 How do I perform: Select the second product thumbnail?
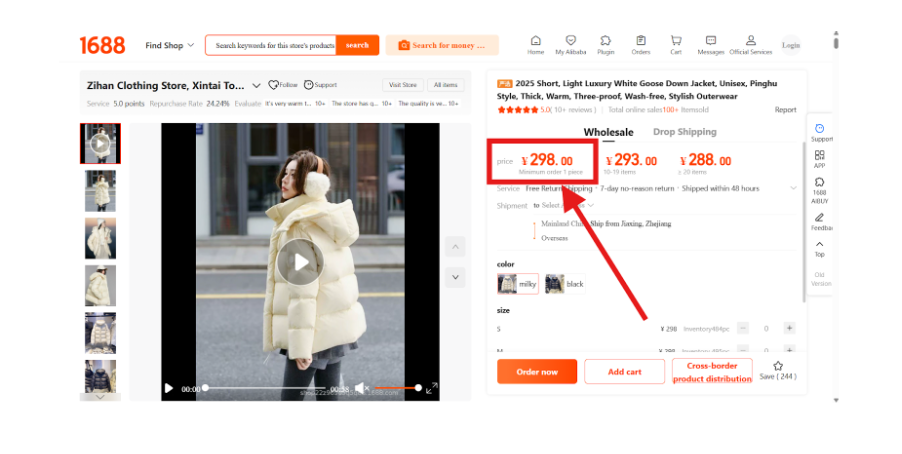tap(100, 190)
